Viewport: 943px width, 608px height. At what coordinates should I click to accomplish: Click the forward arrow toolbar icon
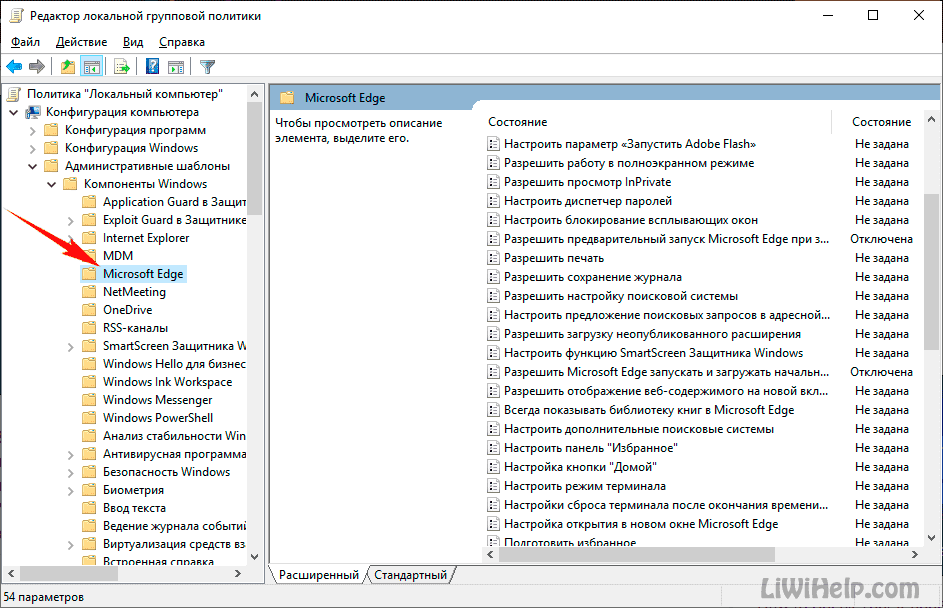tap(37, 67)
